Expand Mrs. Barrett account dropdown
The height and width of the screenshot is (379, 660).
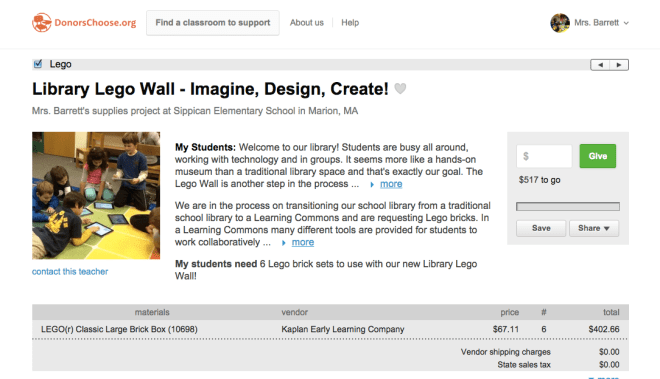626,23
